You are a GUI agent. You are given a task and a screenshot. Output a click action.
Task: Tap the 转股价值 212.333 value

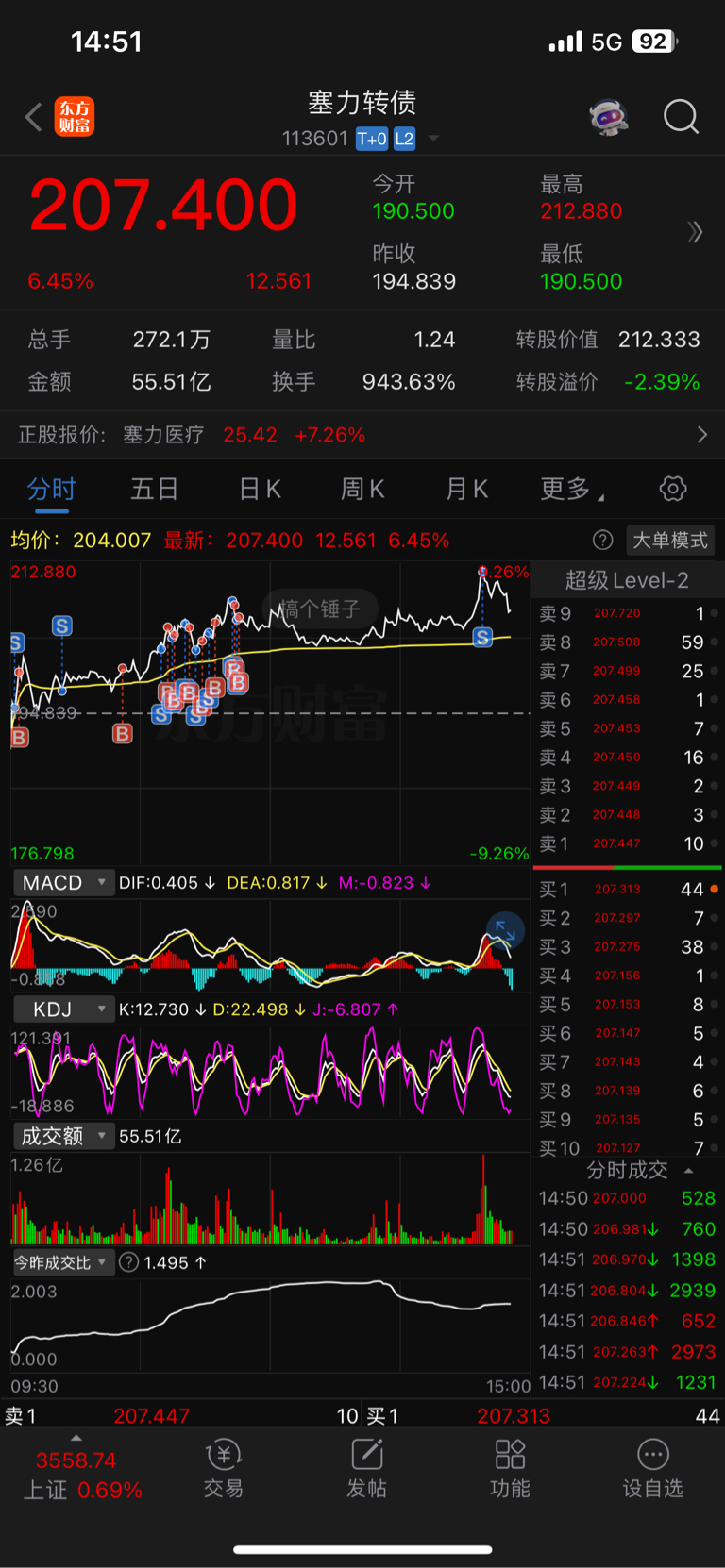[659, 340]
